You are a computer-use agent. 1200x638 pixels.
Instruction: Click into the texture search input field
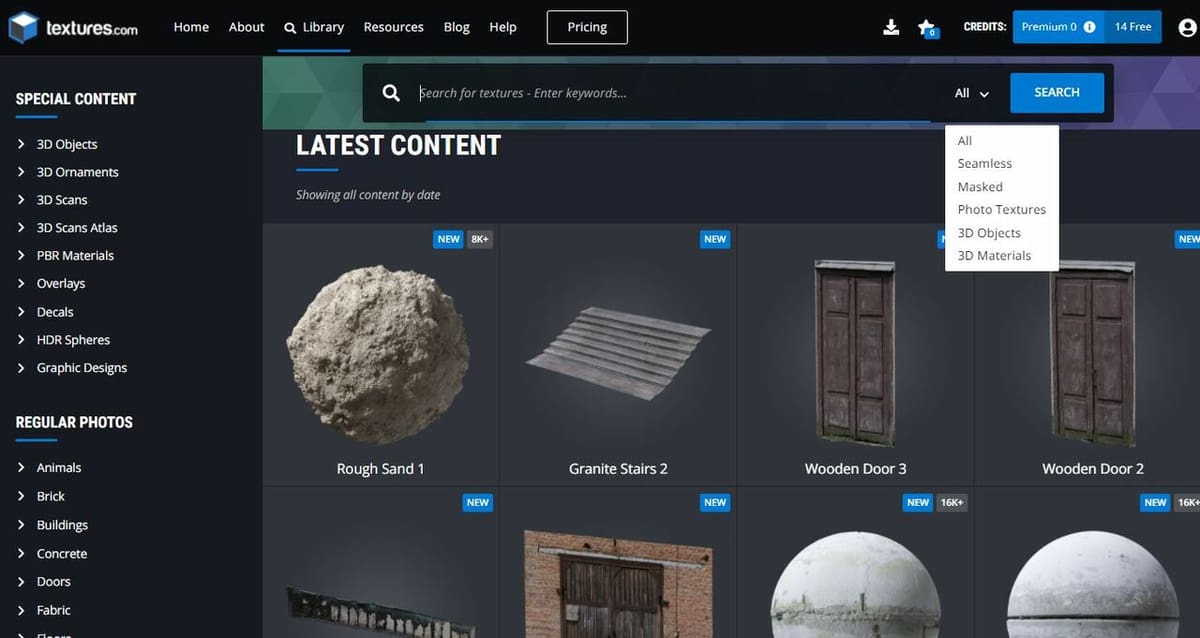point(670,93)
